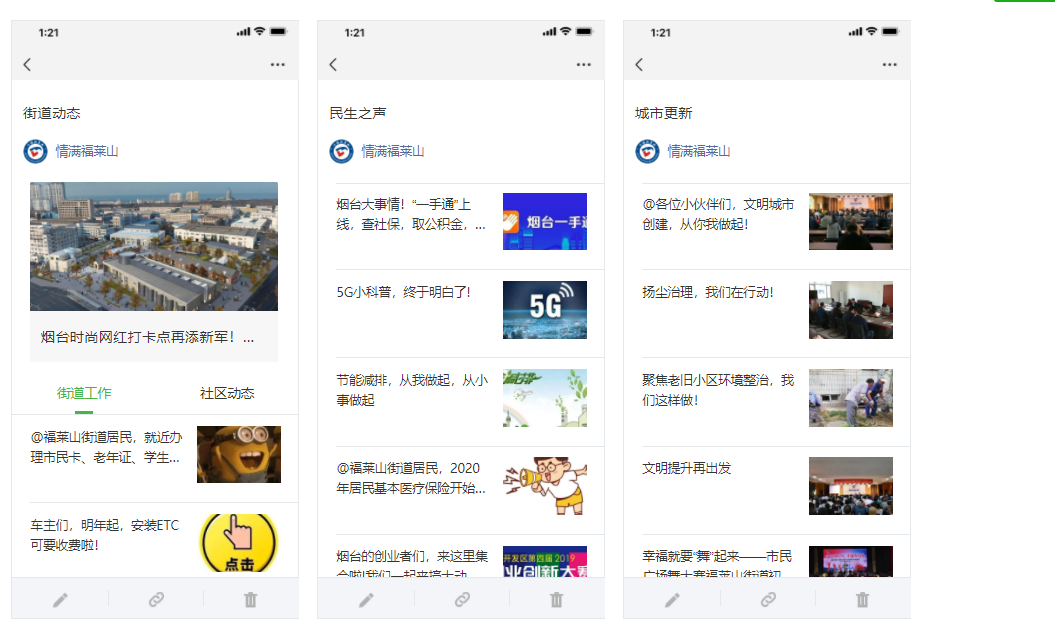Viewport: 1055px width, 629px height.
Task: Click the minion thumbnail beside 福莱山街道居民 article
Action: pyautogui.click(x=238, y=454)
